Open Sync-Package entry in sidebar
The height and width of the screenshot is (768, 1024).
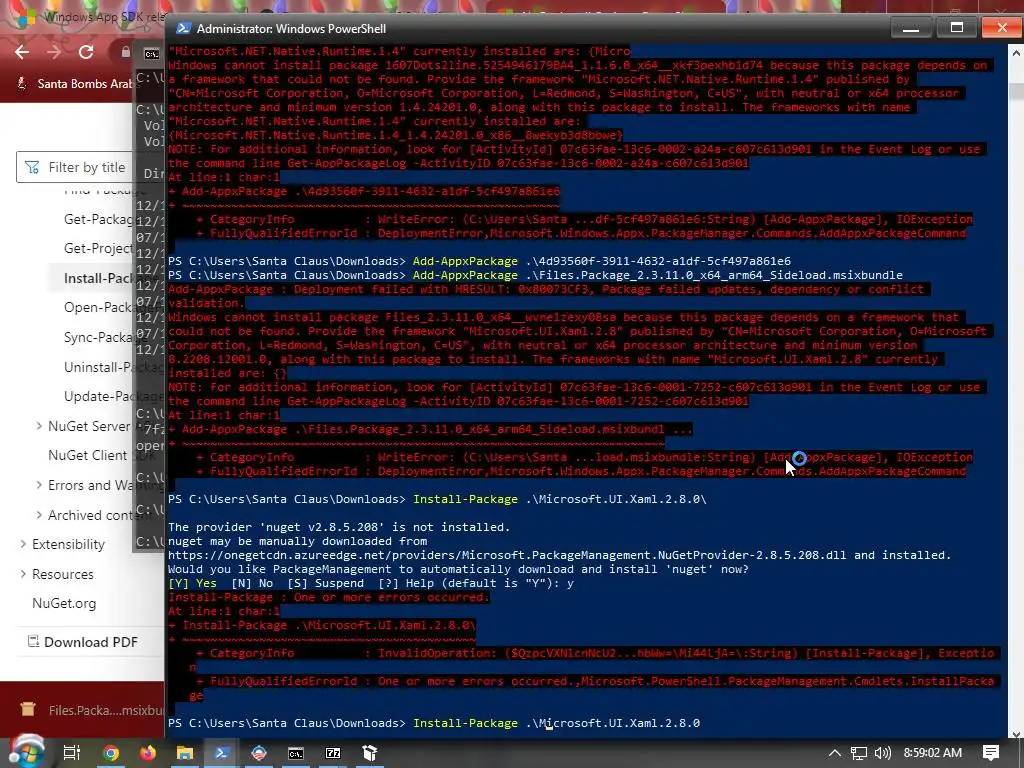click(x=99, y=337)
